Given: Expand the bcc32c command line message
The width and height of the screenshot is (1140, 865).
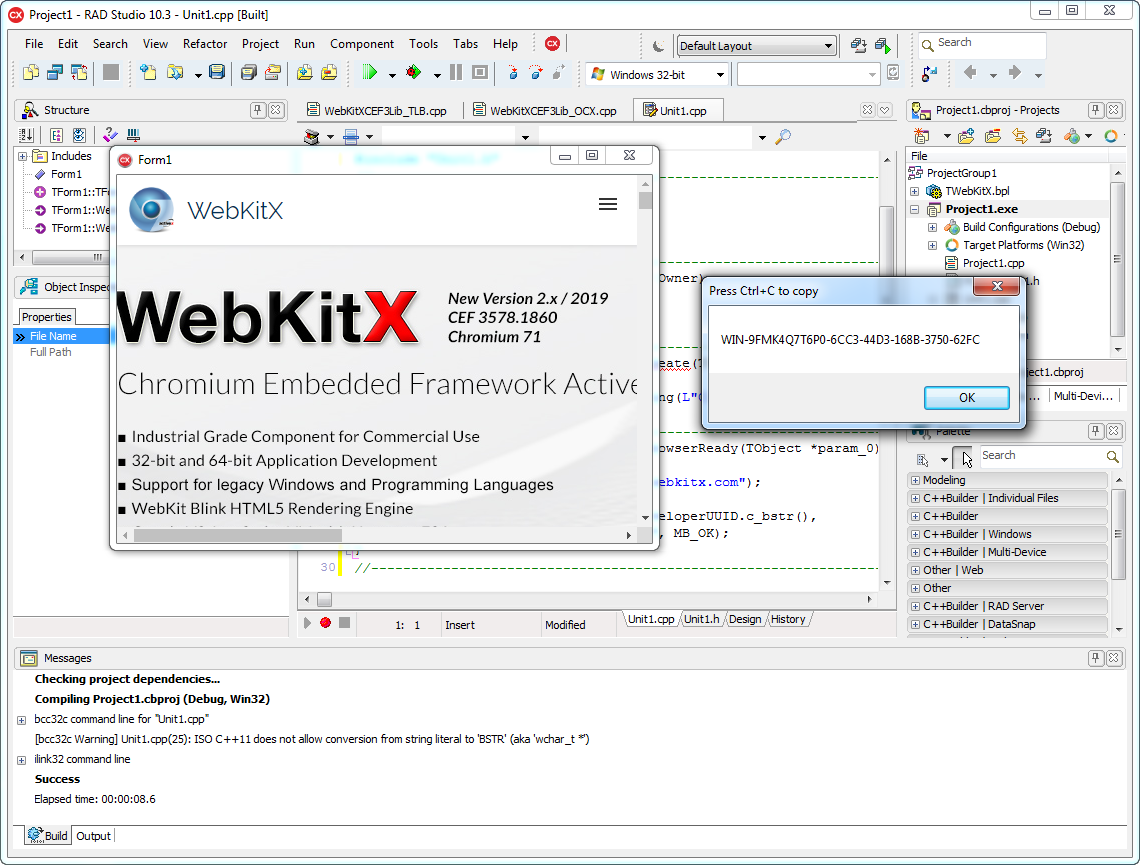Looking at the screenshot, I should point(21,720).
